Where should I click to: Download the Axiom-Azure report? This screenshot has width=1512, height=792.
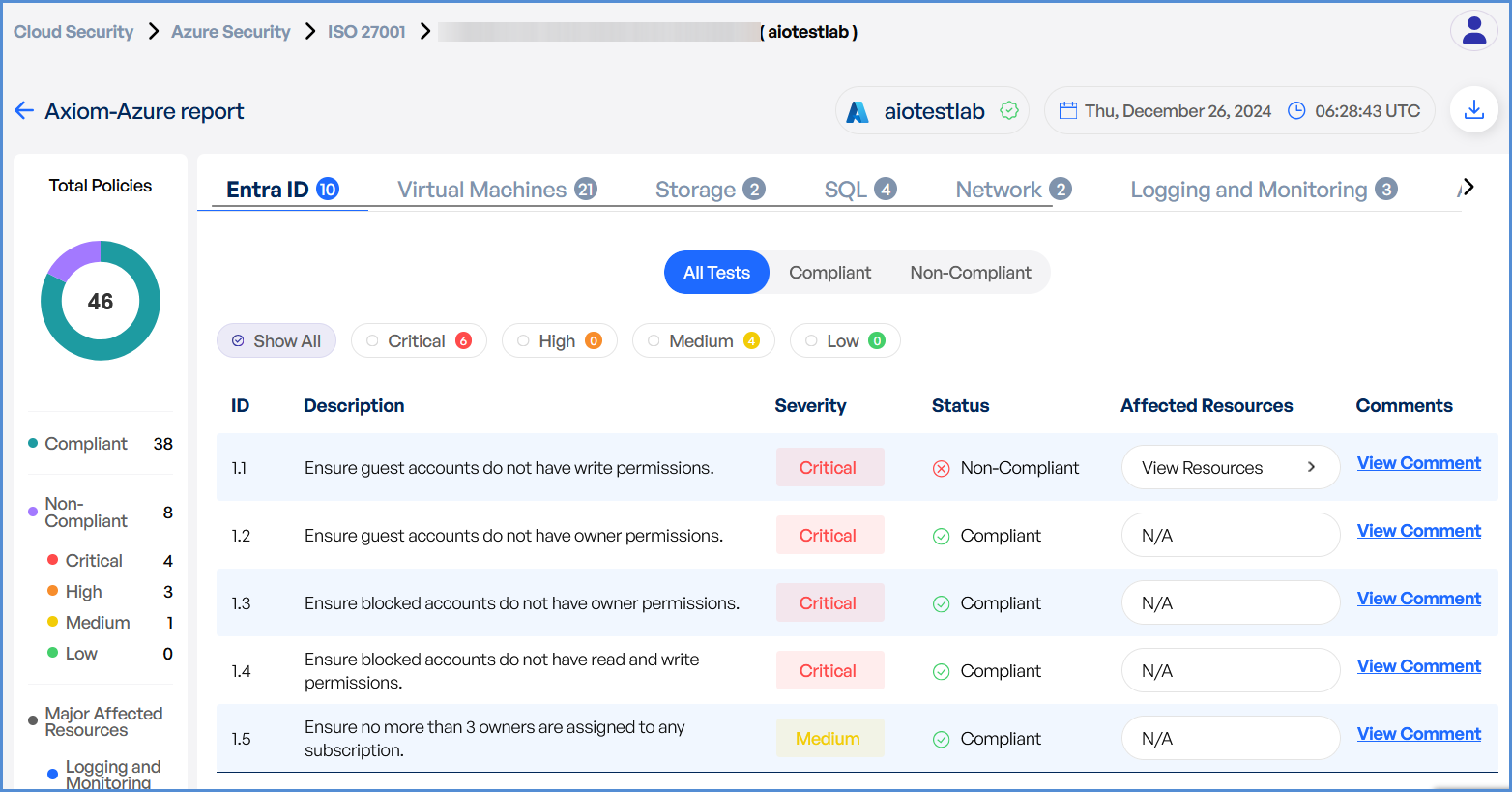(1473, 110)
